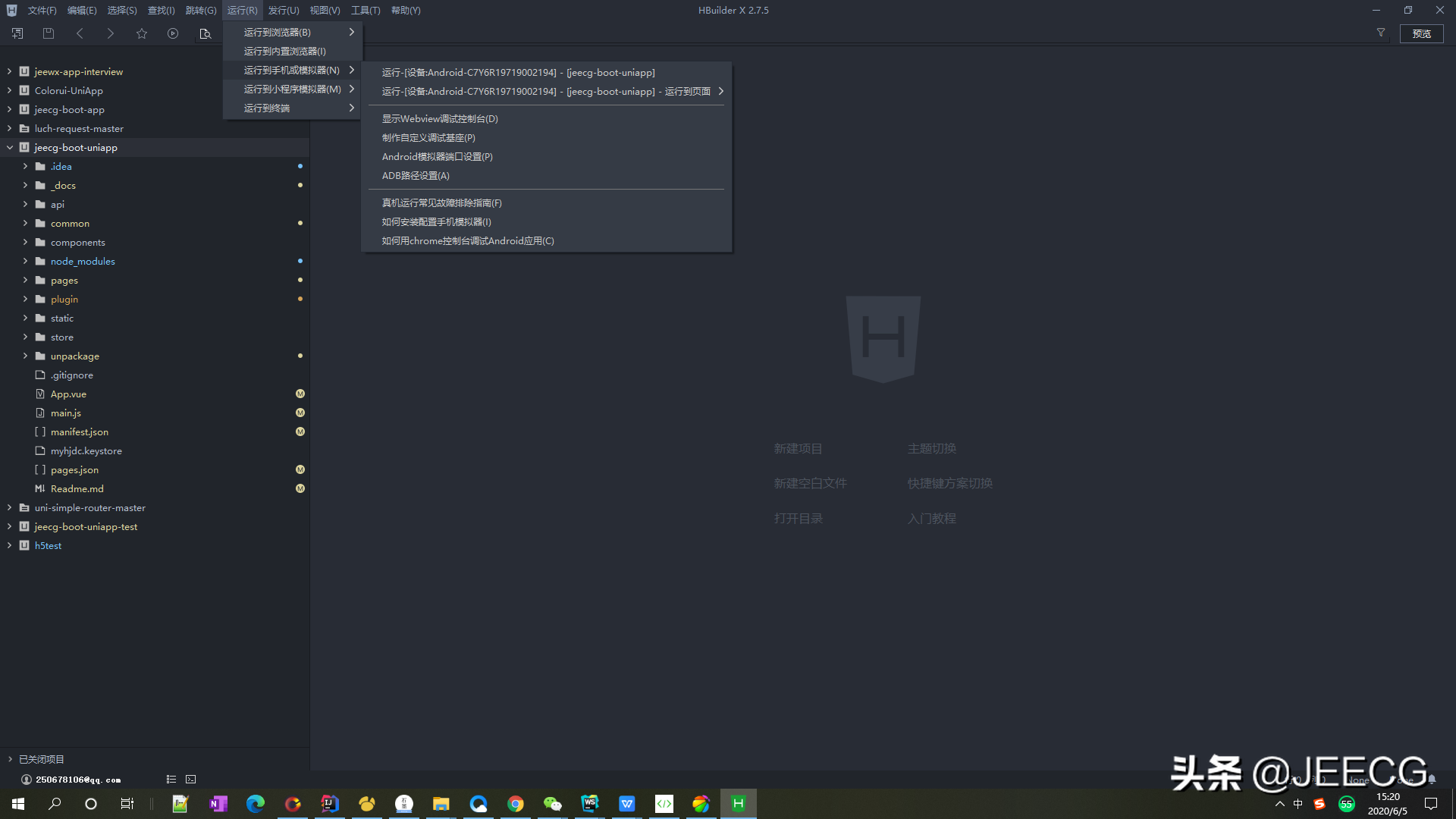Expand the 已关闭项目 section
1456x819 pixels.
10,759
